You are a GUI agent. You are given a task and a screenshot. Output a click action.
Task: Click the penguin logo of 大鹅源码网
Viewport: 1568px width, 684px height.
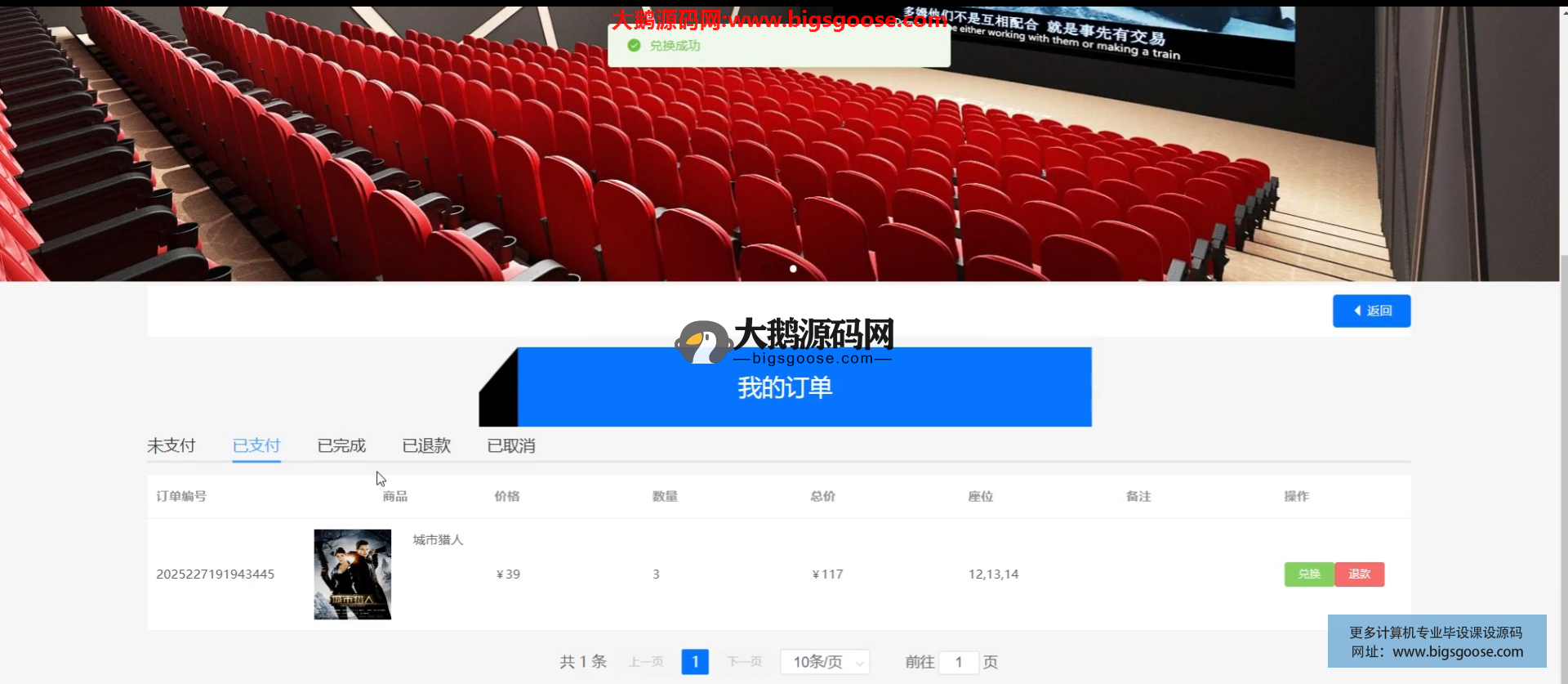[702, 342]
